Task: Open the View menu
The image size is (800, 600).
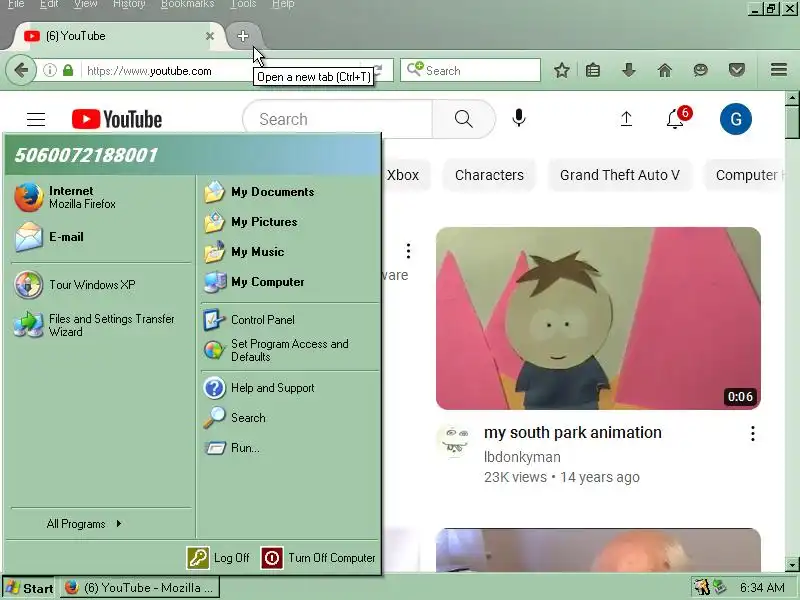Action: [x=85, y=5]
